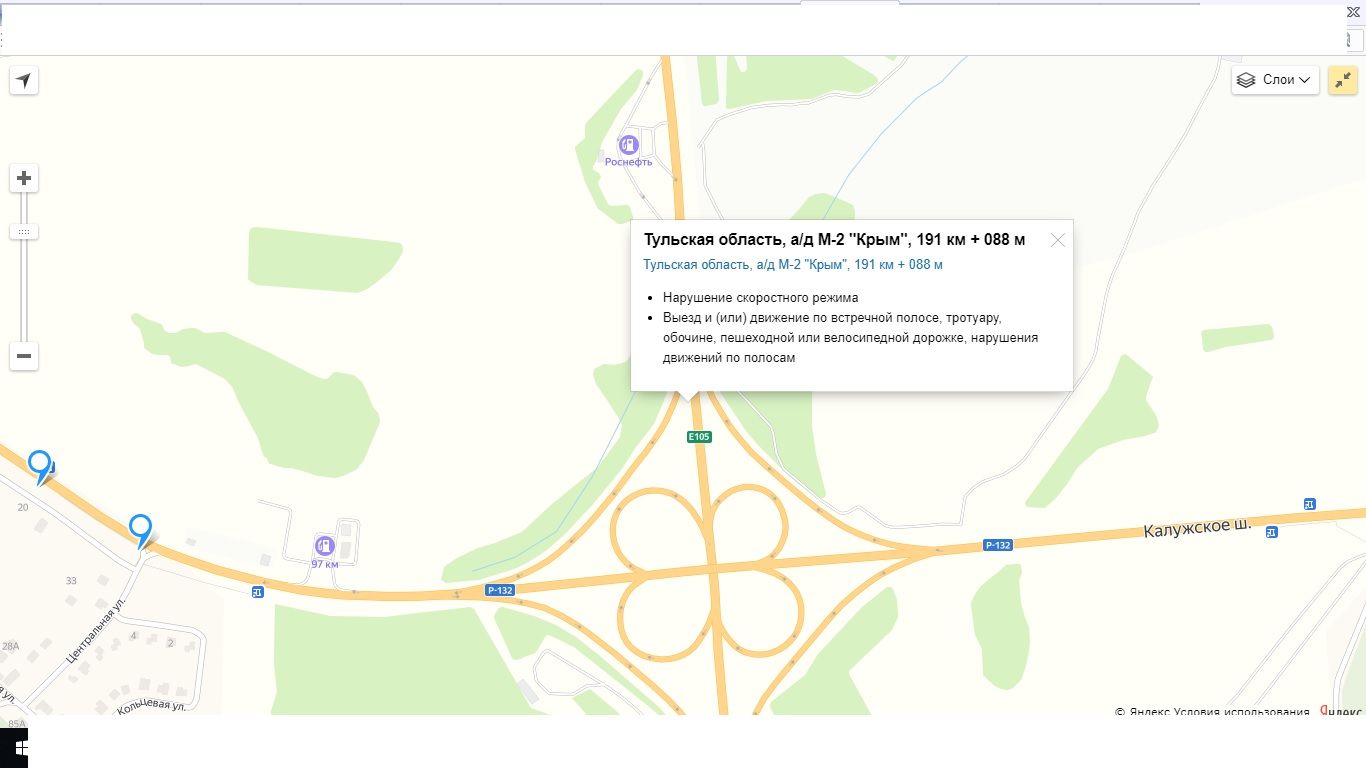The height and width of the screenshot is (768, 1366).
Task: Click the Центральная ул. street label
Action: (98, 631)
